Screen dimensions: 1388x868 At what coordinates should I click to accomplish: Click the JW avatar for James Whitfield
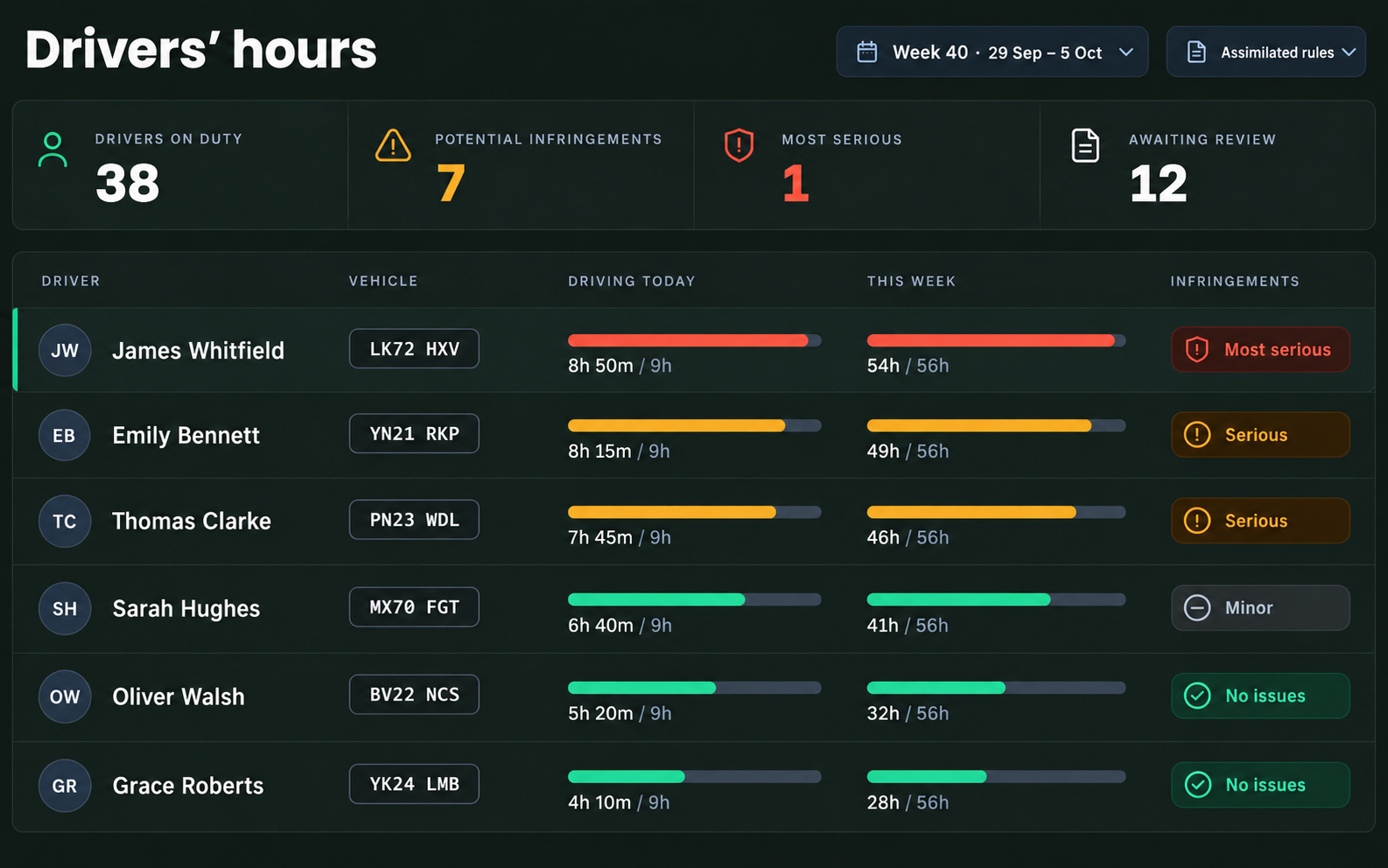pos(65,350)
